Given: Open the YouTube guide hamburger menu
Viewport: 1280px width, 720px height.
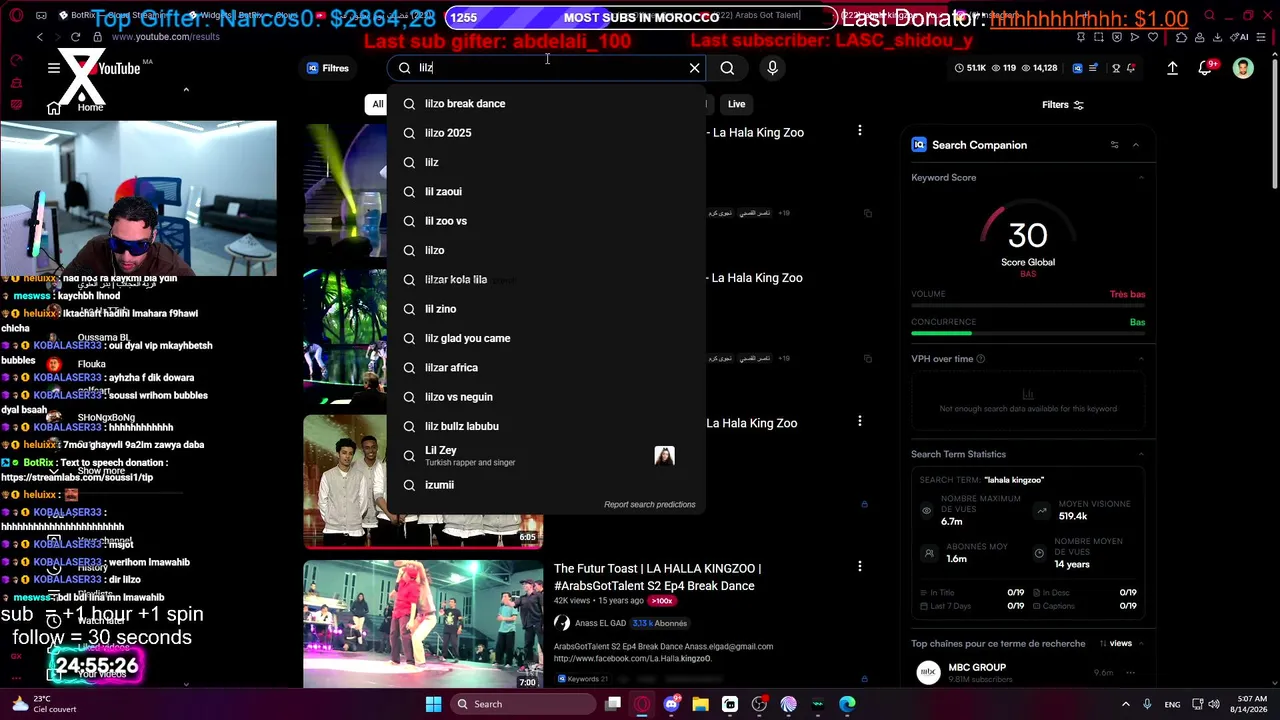Looking at the screenshot, I should click(x=54, y=68).
